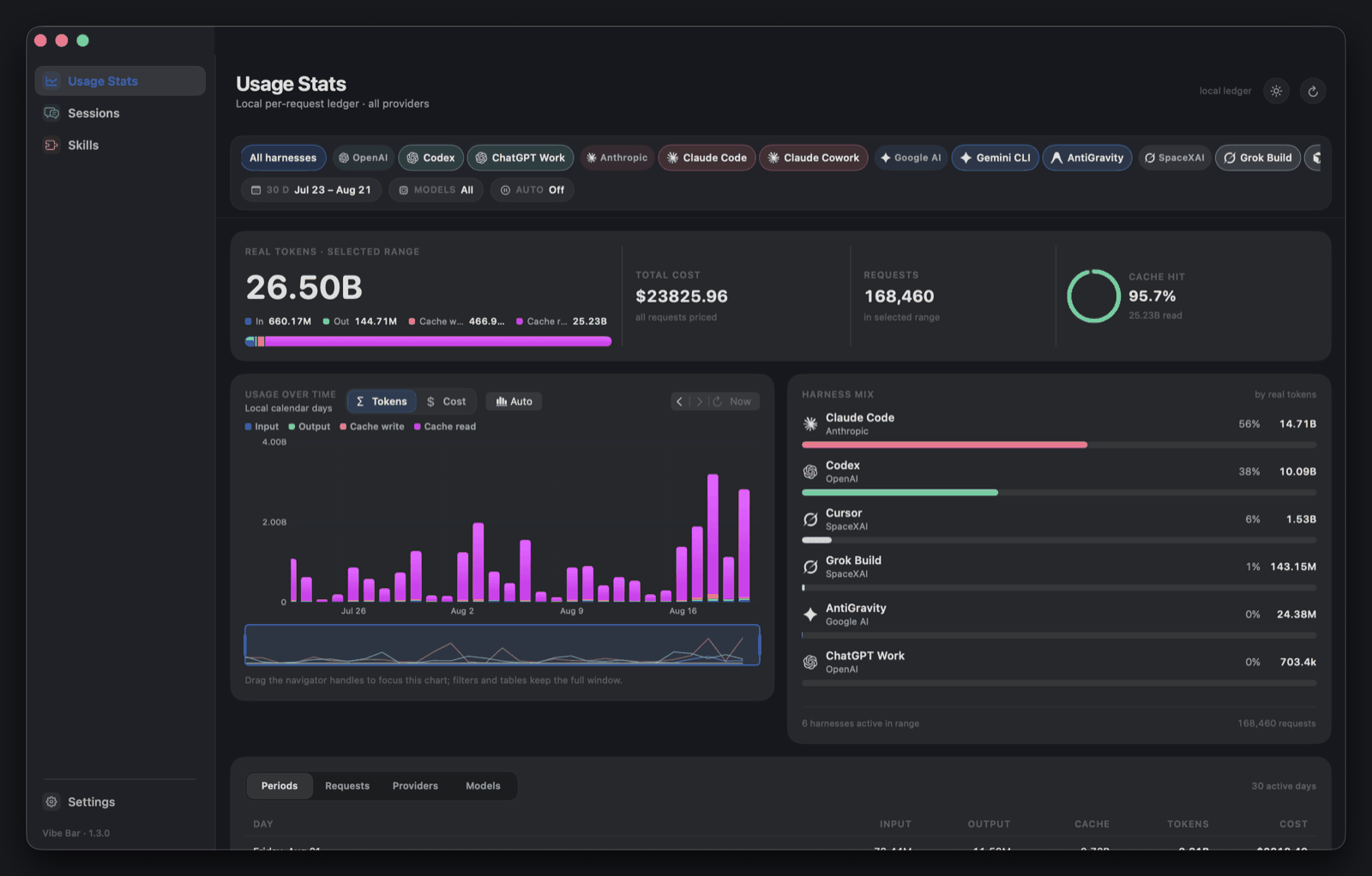Toggle the light/dark theme sun icon
Viewport: 1372px width, 876px height.
coord(1276,91)
